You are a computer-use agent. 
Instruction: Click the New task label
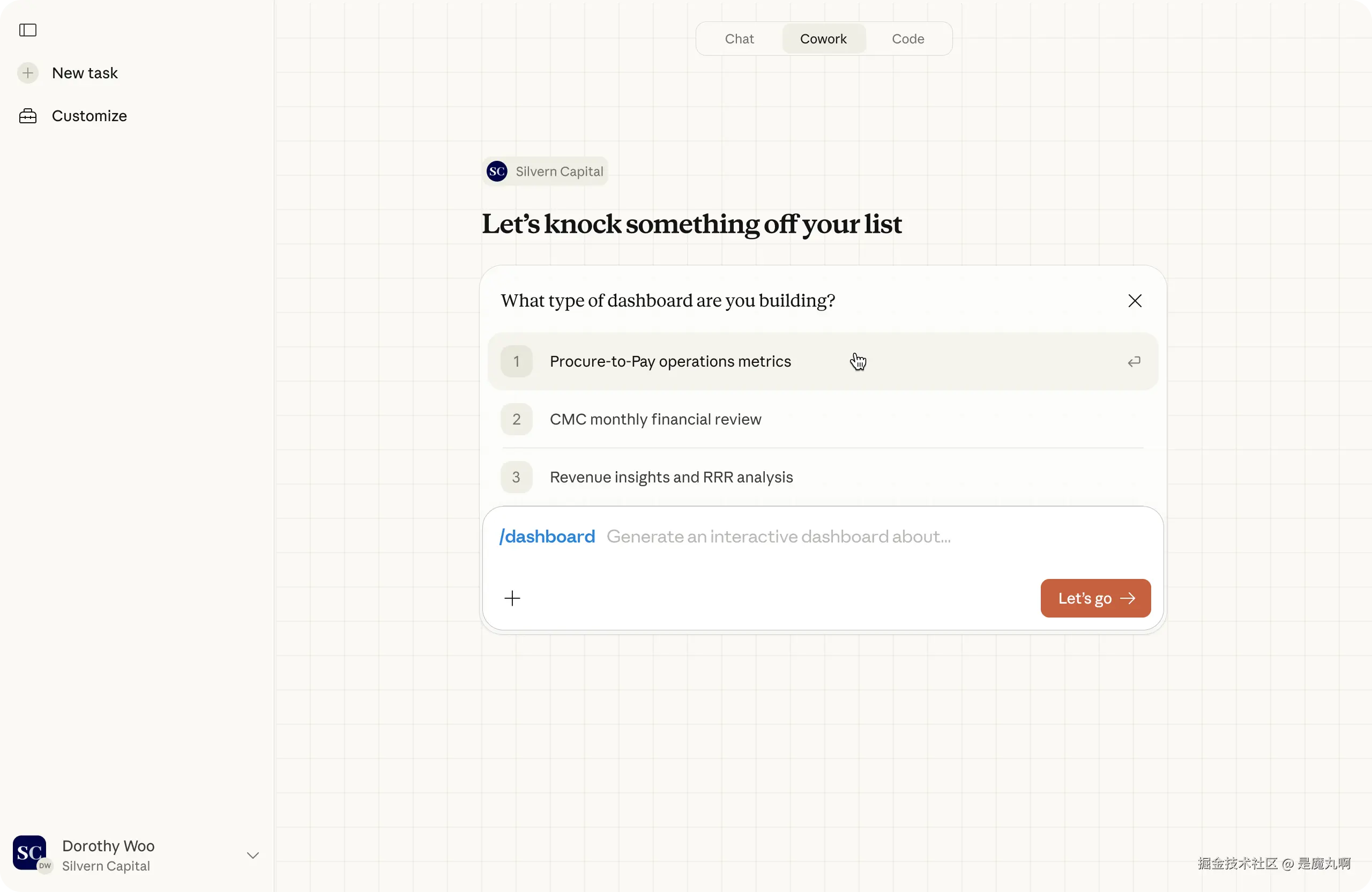point(85,73)
